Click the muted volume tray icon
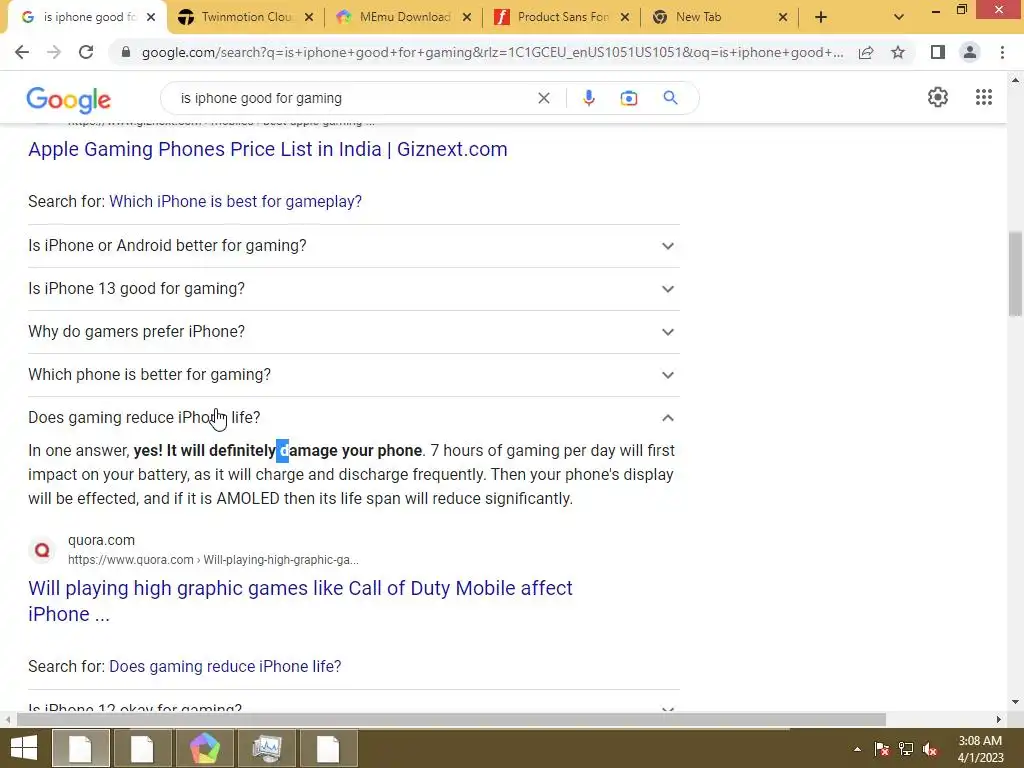The width and height of the screenshot is (1024, 768). 930,749
